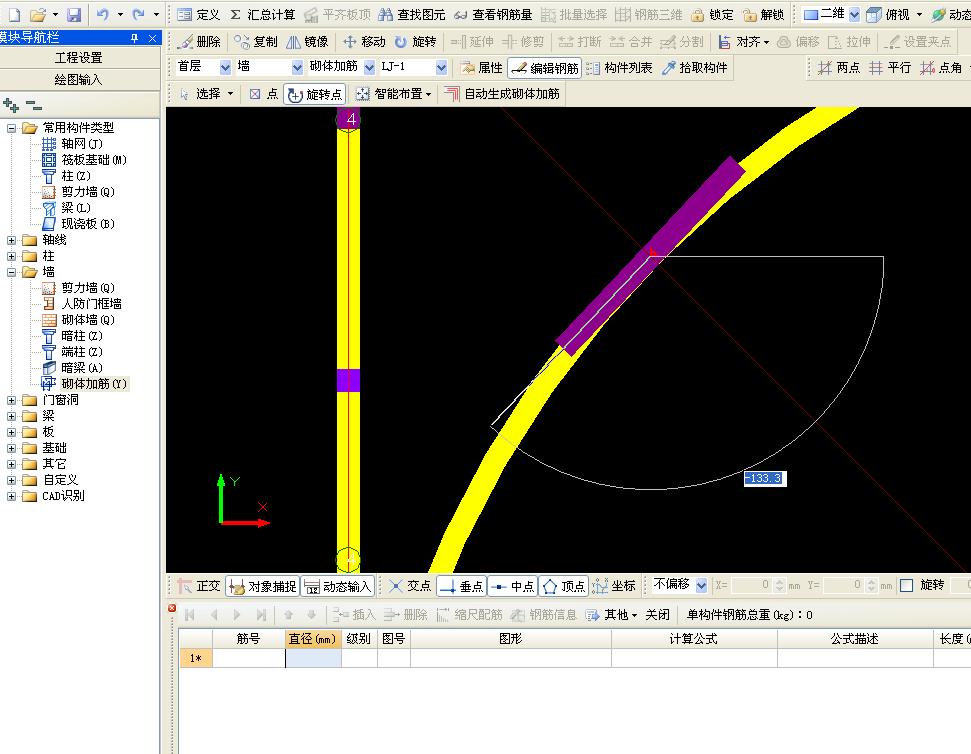The height and width of the screenshot is (754, 971).
Task: Open the 首层 floor dropdown
Action: click(225, 67)
